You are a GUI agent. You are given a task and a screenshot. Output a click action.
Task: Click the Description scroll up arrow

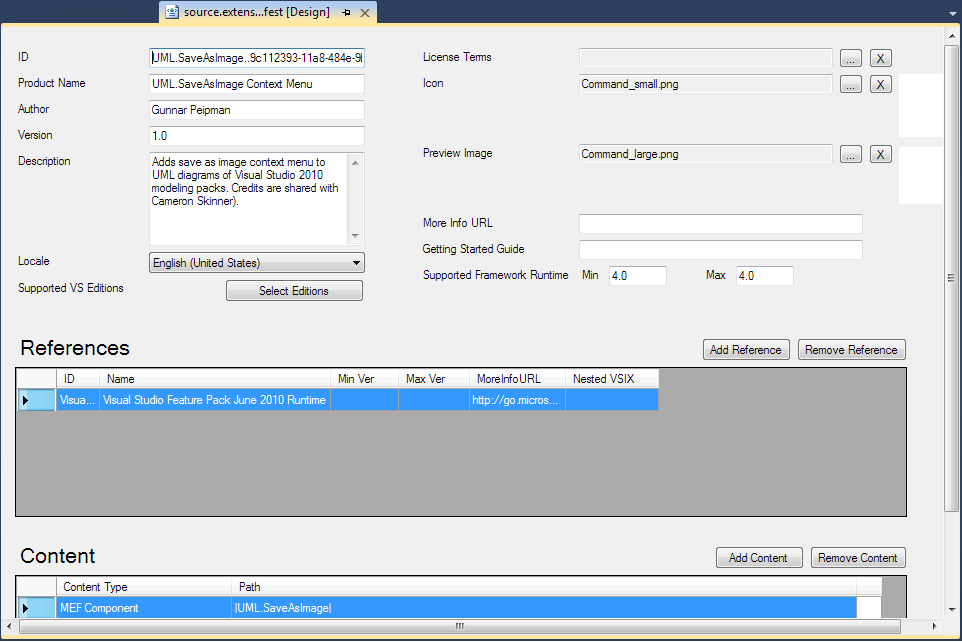pyautogui.click(x=355, y=163)
